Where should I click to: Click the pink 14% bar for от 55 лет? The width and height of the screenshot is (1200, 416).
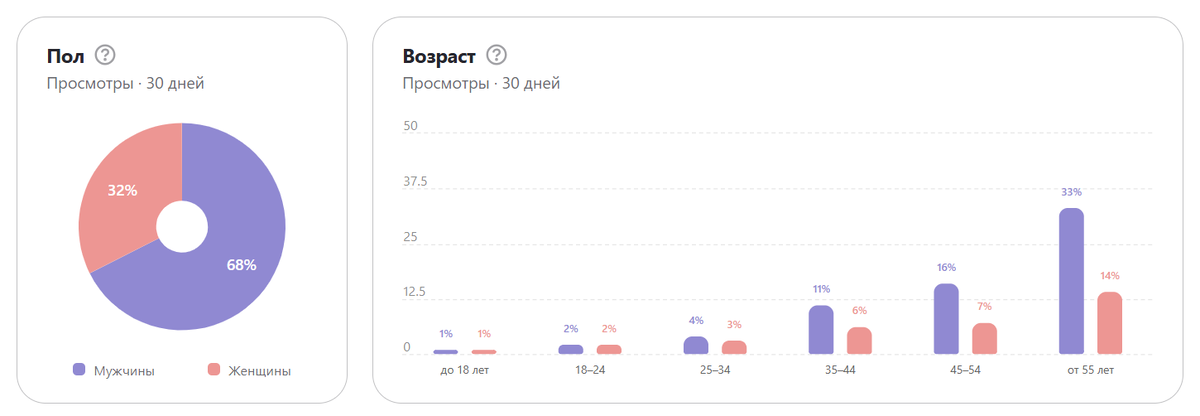[1109, 323]
